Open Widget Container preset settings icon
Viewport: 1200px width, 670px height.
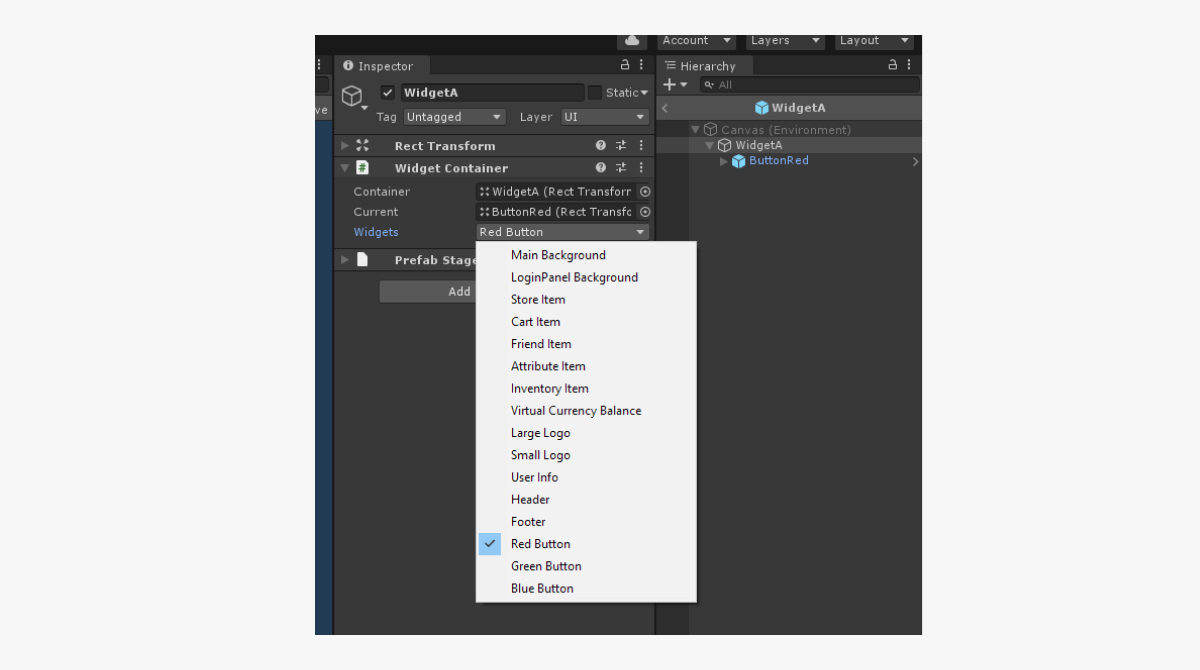[621, 168]
